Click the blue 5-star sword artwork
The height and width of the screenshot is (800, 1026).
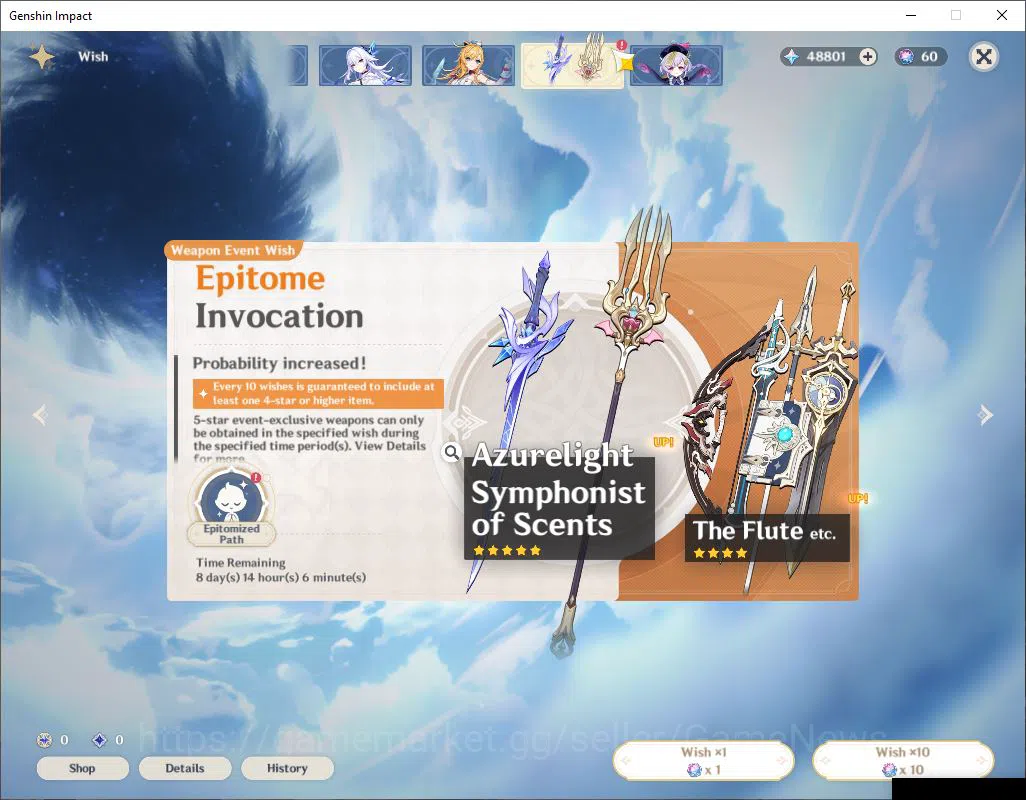523,366
